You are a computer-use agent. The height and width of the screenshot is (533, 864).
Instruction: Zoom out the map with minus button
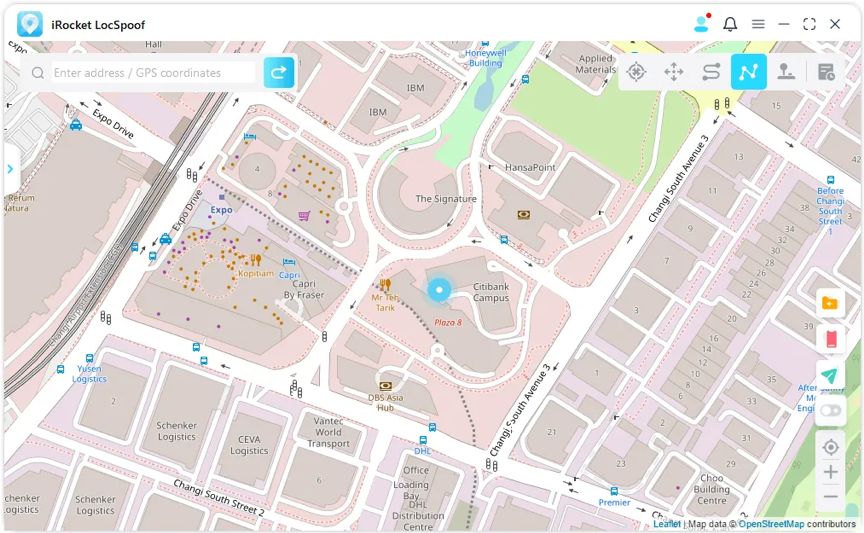(x=830, y=496)
